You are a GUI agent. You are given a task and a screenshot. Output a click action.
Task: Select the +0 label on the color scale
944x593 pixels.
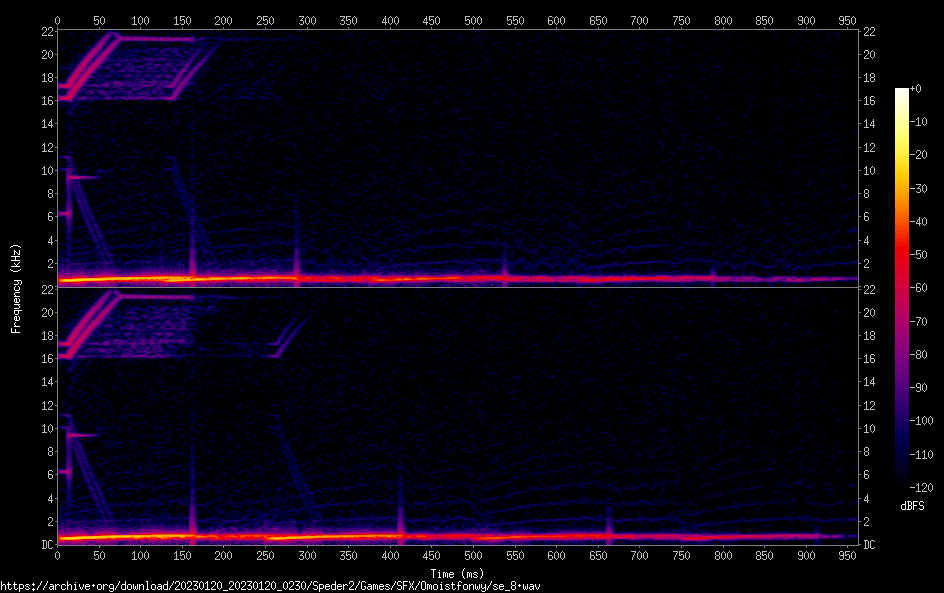[916, 89]
